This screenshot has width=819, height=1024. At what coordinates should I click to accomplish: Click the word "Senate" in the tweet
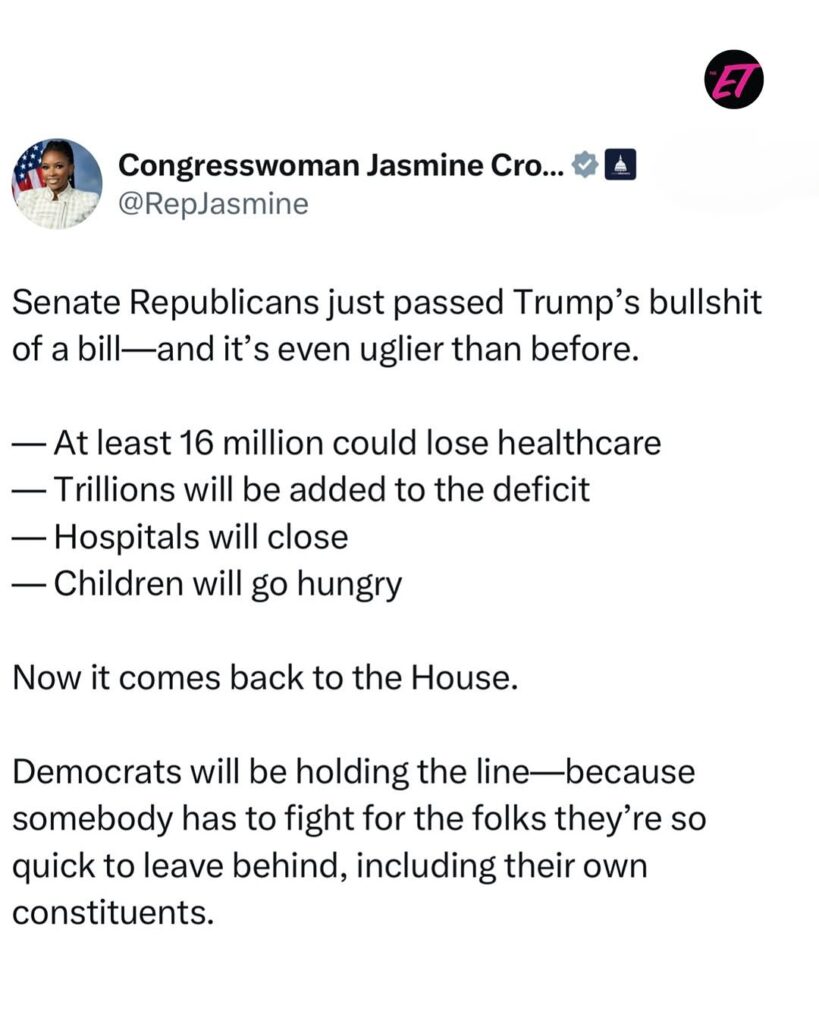point(67,304)
